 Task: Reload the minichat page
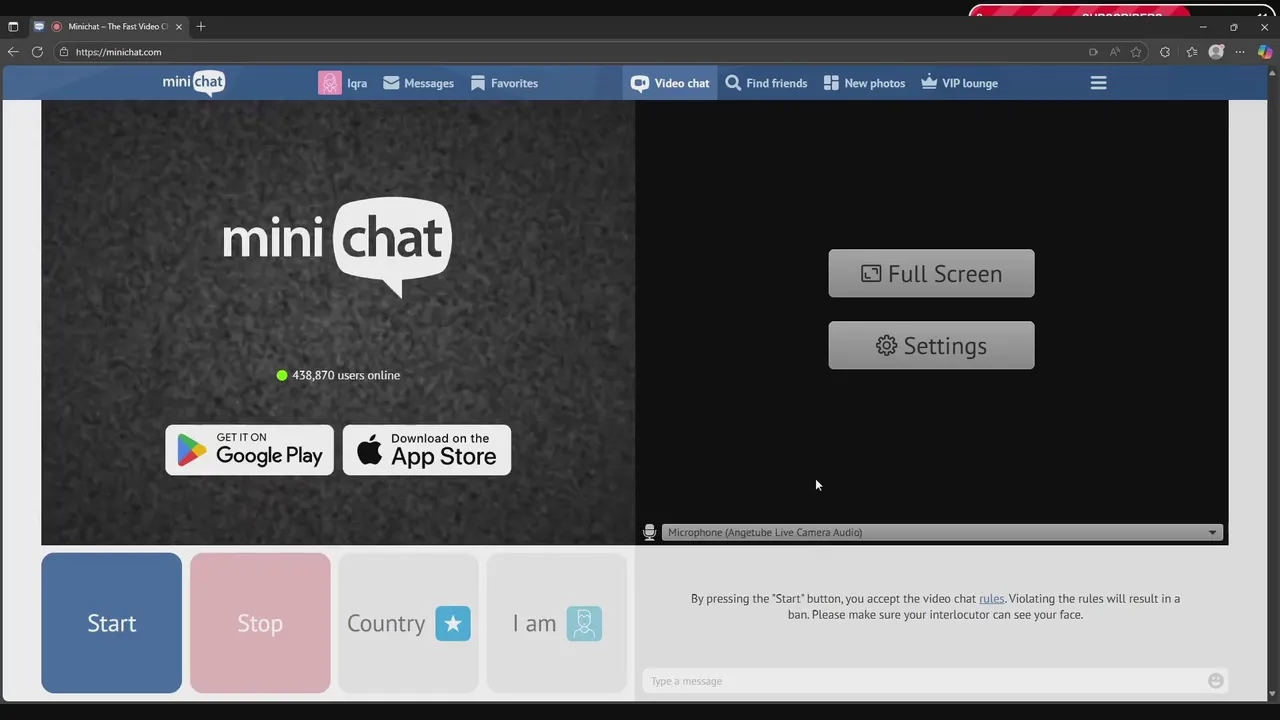[37, 52]
